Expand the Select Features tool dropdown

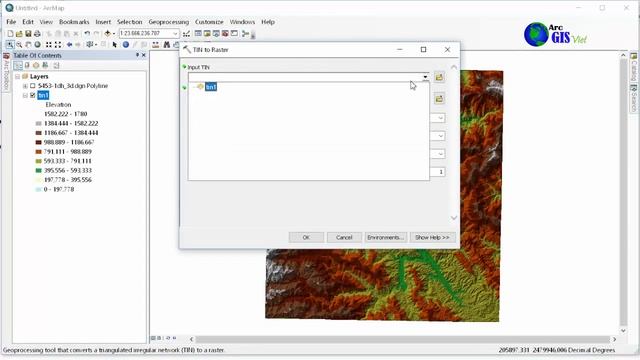tap(96, 44)
